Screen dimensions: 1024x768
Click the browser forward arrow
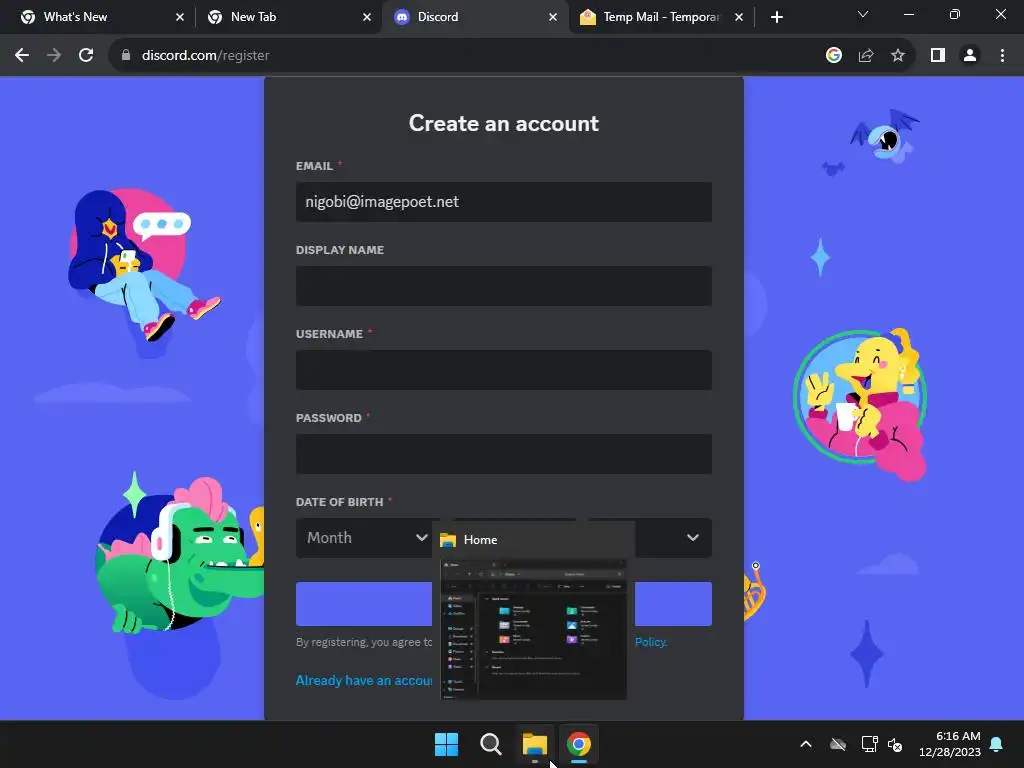click(54, 56)
